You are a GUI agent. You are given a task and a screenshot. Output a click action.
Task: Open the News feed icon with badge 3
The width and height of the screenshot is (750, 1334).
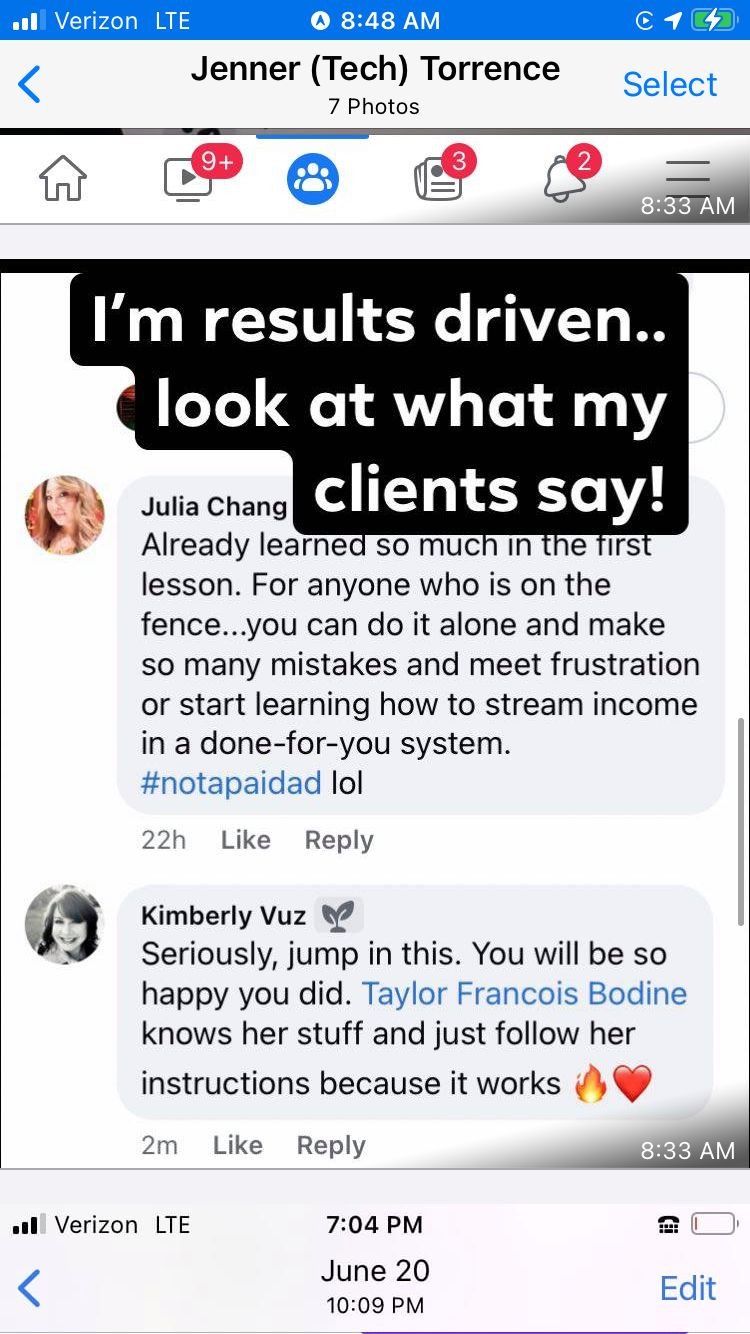438,181
